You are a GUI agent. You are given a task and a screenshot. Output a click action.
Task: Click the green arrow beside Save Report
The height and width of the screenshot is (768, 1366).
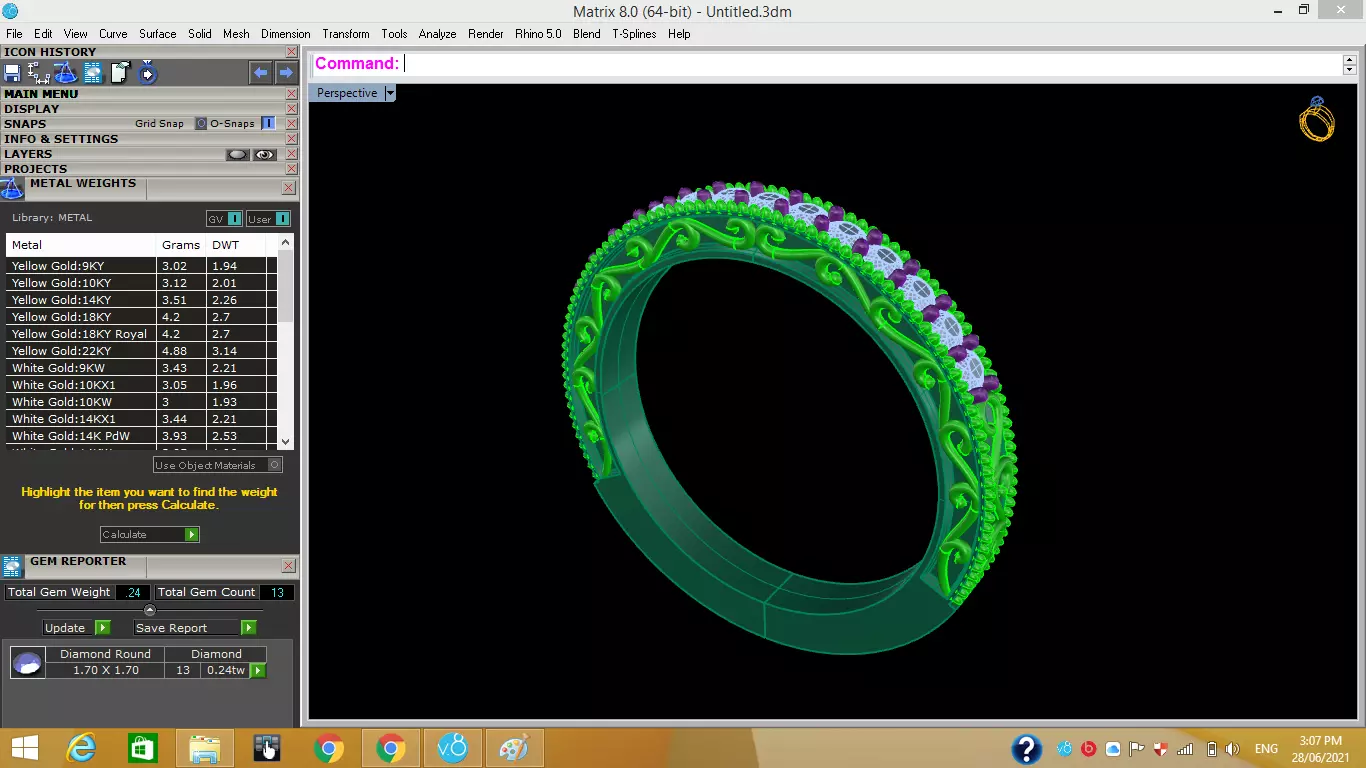(x=249, y=628)
